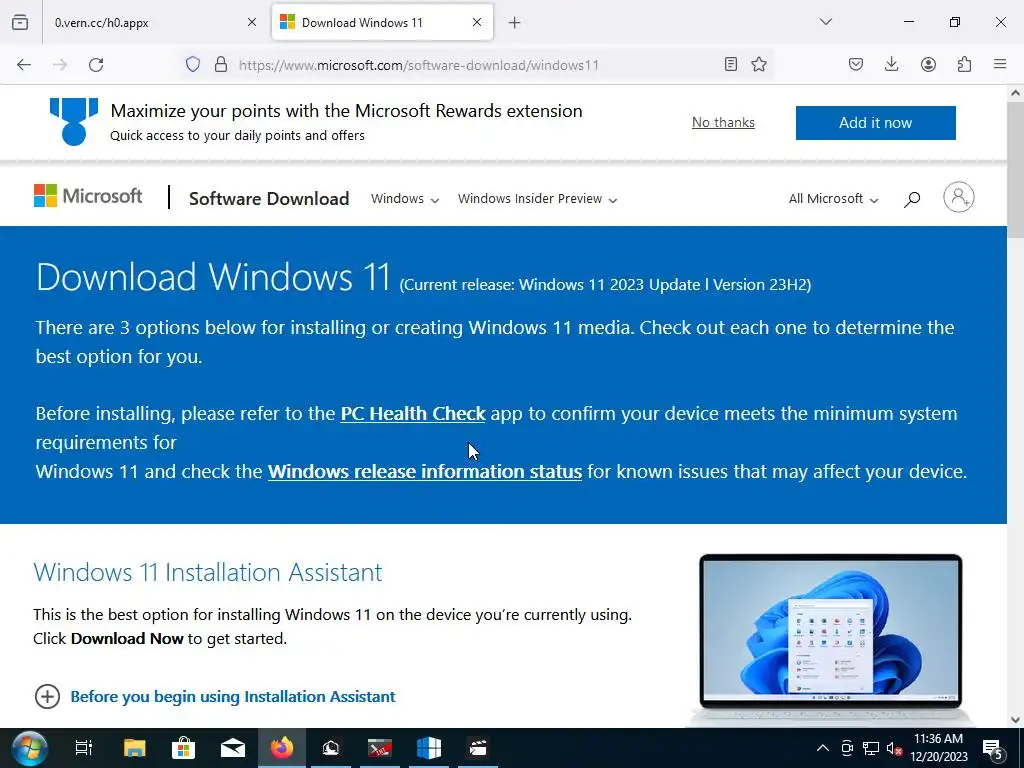Expand Before you begin using Installation Assistant
The height and width of the screenshot is (768, 1024).
(x=215, y=697)
